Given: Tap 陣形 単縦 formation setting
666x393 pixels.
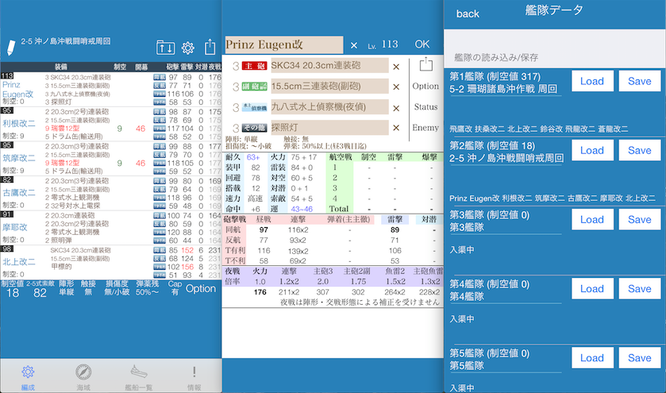Looking at the screenshot, I should pos(66,288).
